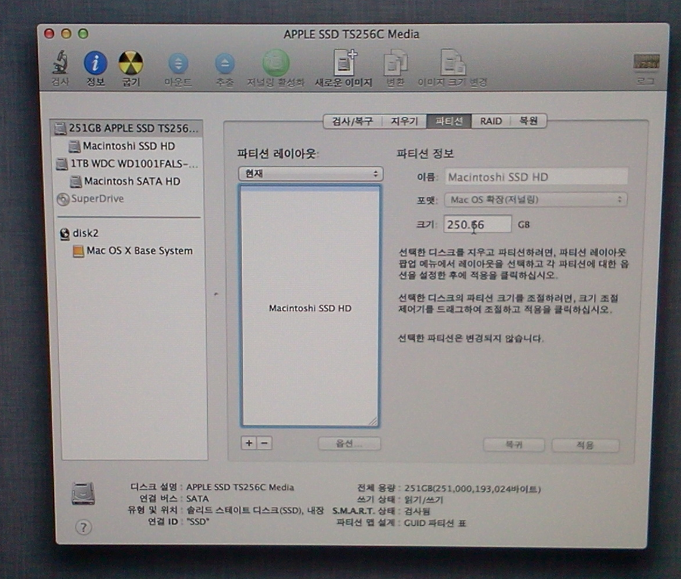Click the 복귀 (Revert) button
The width and height of the screenshot is (681, 579).
point(514,445)
